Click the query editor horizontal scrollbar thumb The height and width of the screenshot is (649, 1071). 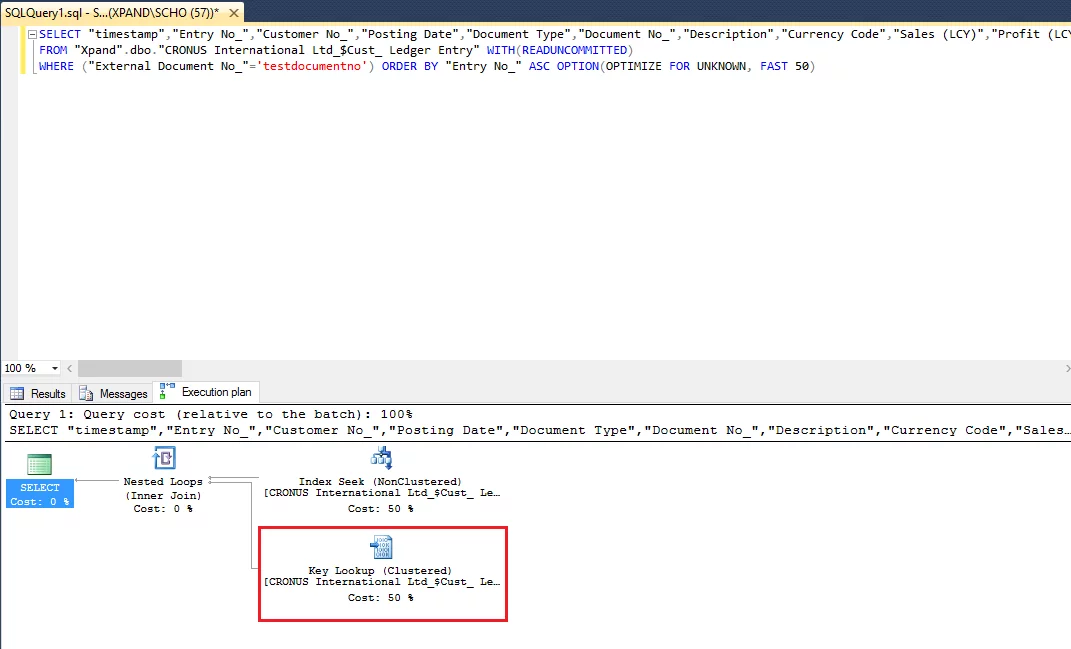(x=130, y=368)
